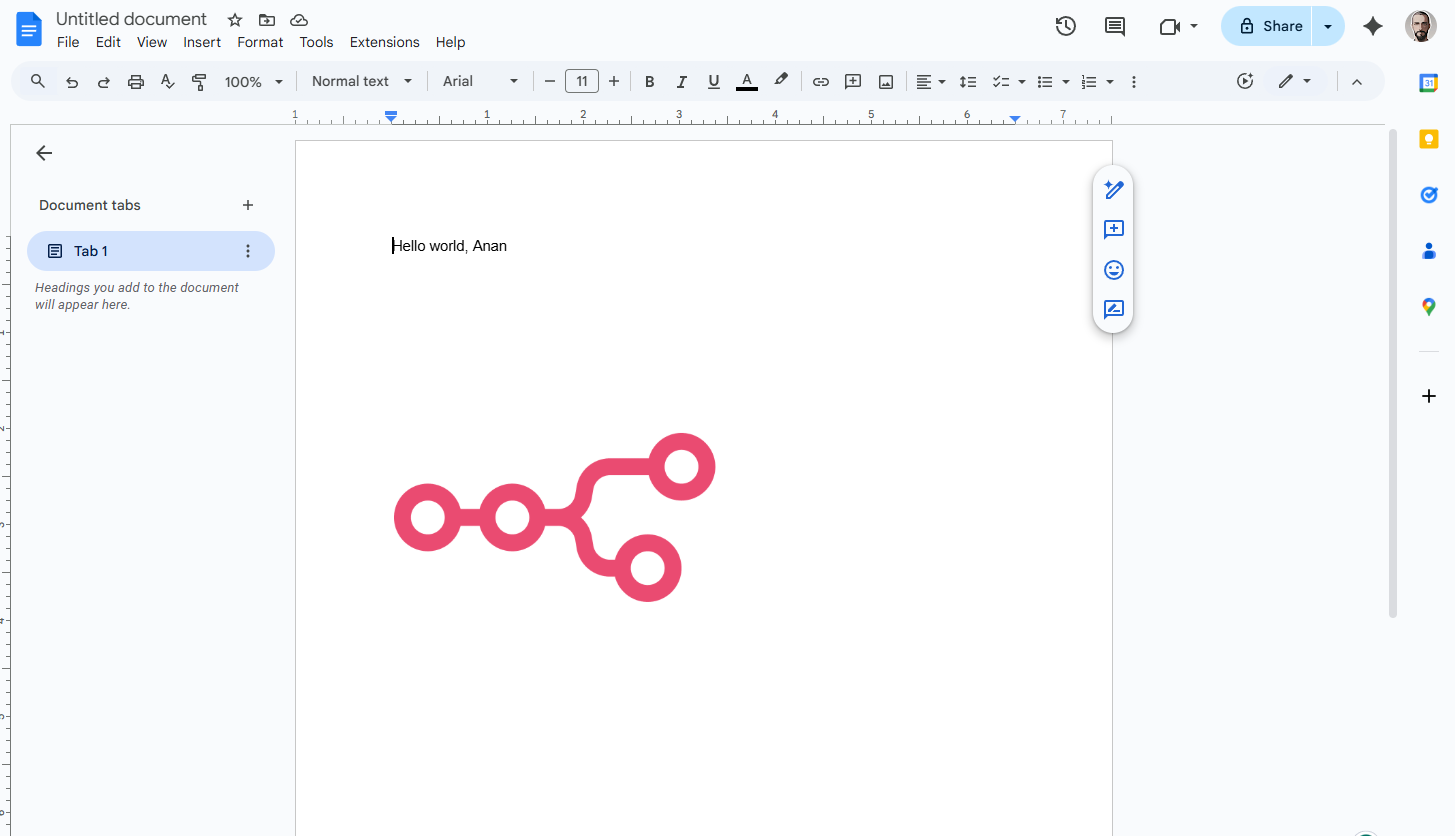This screenshot has height=836, width=1455.
Task: Select the Format painter tool
Action: pyautogui.click(x=199, y=81)
